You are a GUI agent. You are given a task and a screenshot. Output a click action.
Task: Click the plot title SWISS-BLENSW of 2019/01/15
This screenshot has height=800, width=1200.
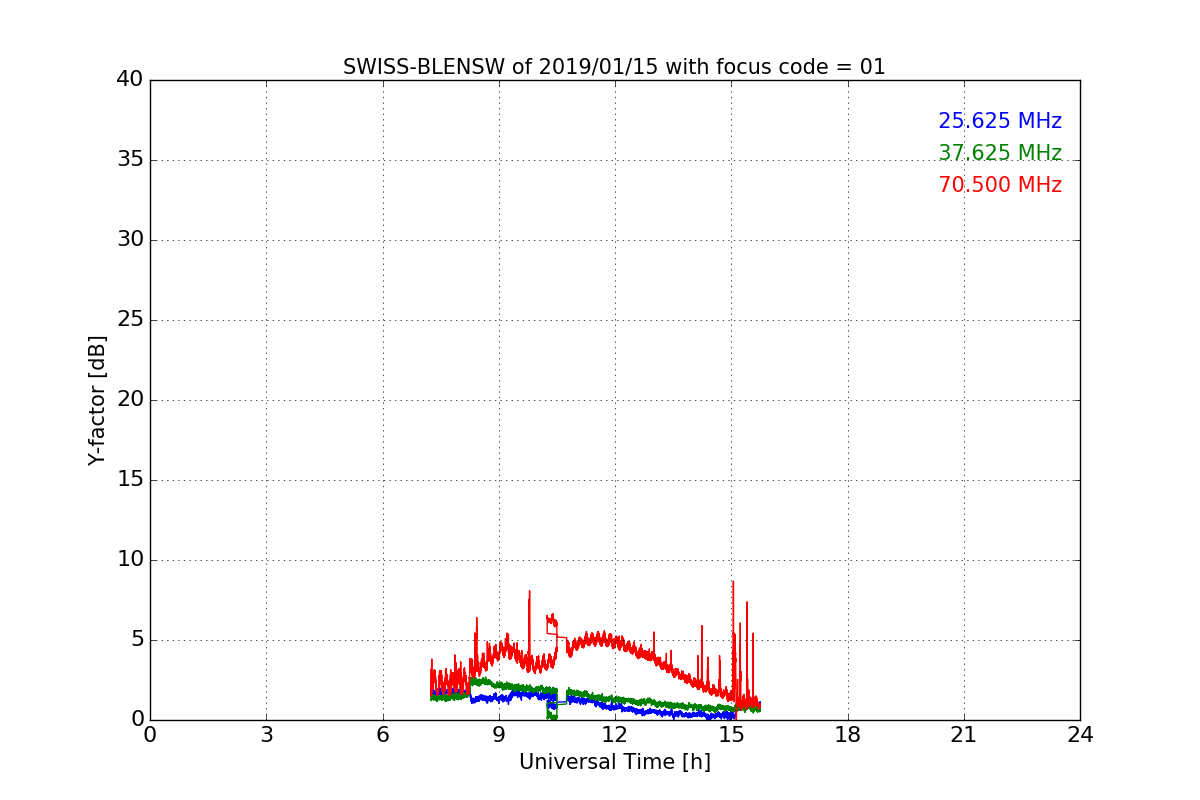pos(614,67)
